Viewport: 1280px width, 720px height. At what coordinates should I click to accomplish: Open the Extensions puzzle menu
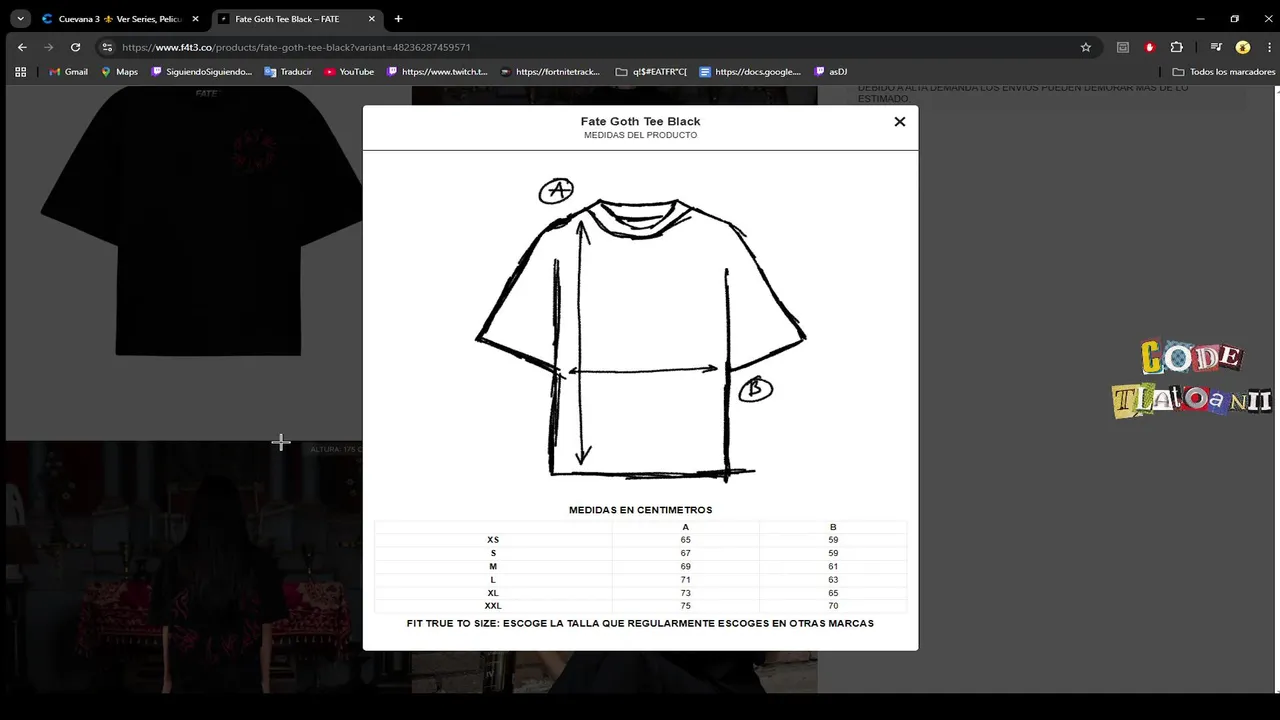pos(1176,47)
